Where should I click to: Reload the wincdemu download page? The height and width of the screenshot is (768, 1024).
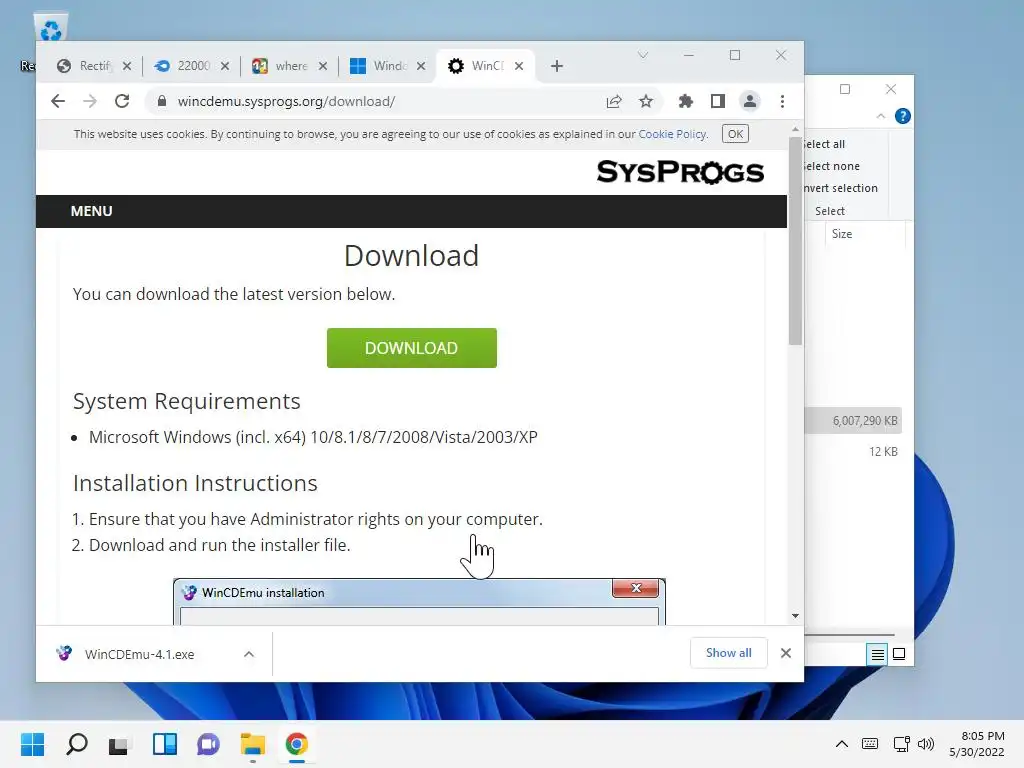click(x=122, y=101)
